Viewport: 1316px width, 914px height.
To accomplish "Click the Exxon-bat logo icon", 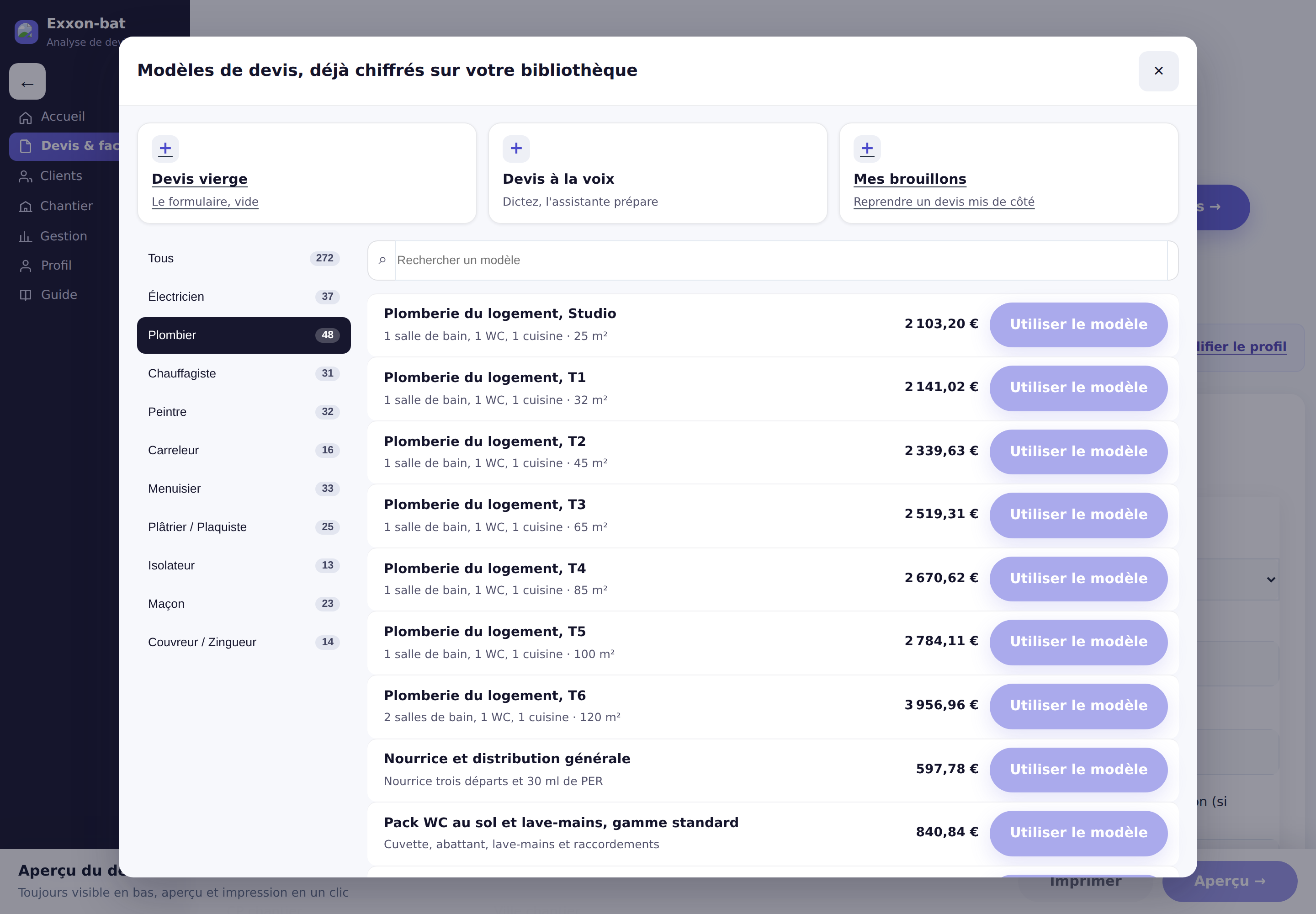I will click(x=27, y=32).
